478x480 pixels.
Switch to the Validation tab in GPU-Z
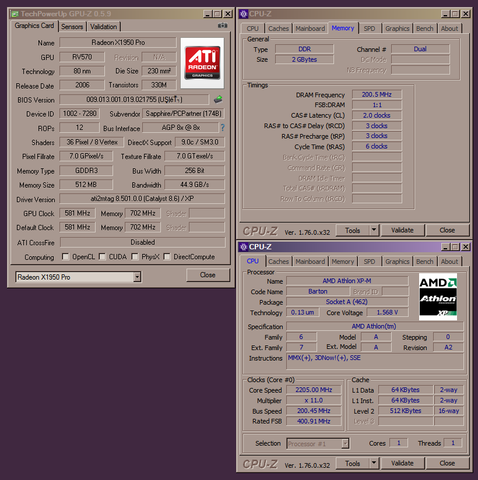[103, 27]
